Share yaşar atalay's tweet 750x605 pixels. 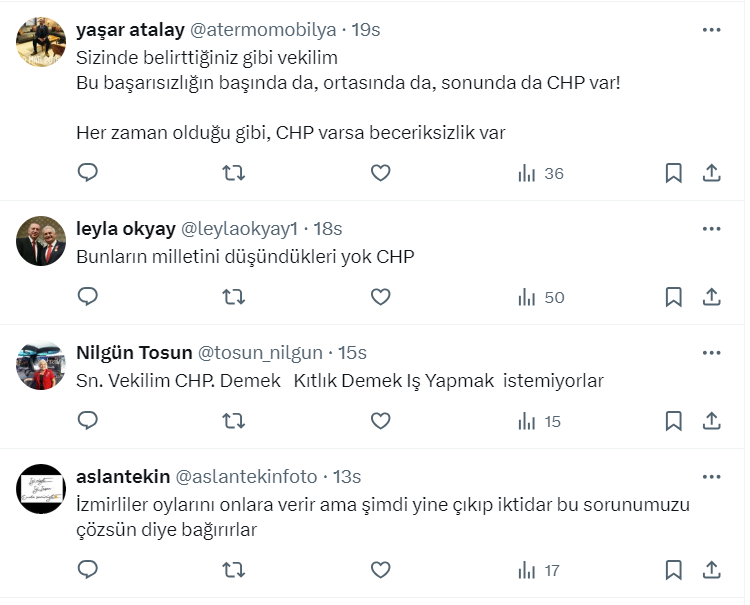(x=712, y=173)
